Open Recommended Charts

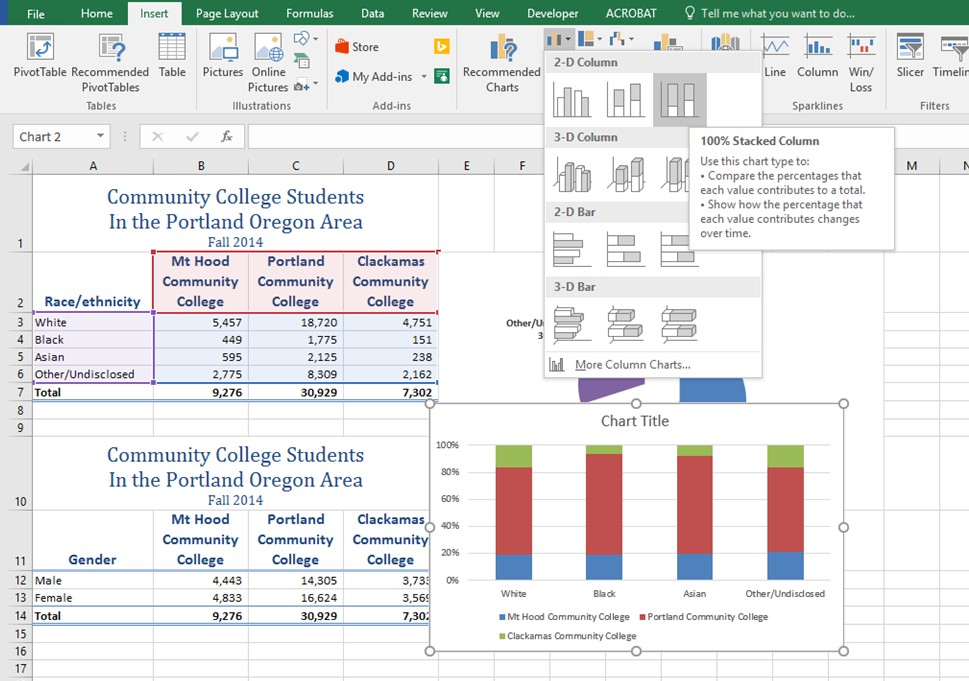pos(502,63)
